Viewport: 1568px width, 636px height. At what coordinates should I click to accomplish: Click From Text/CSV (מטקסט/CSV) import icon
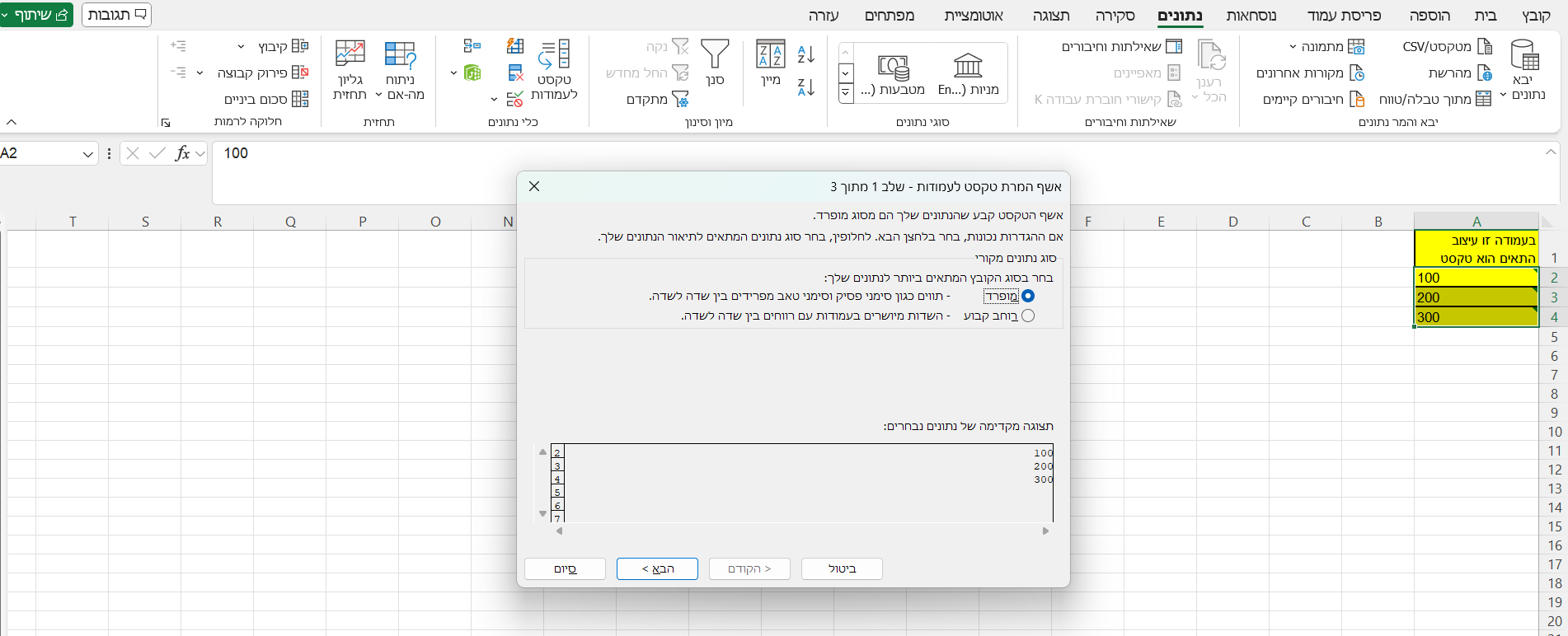click(x=1484, y=46)
